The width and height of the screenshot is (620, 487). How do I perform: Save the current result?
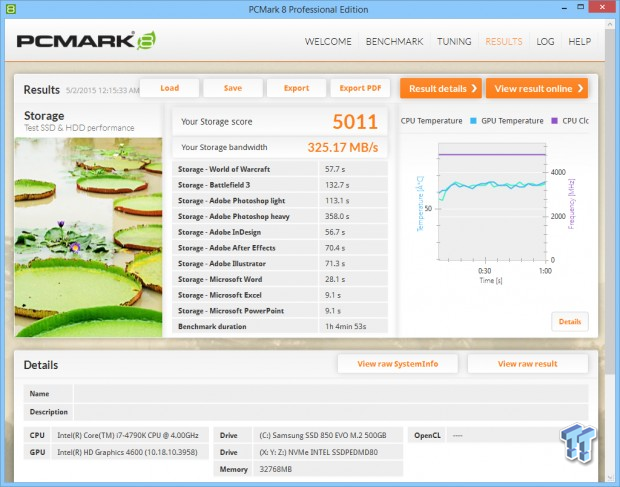click(x=233, y=88)
